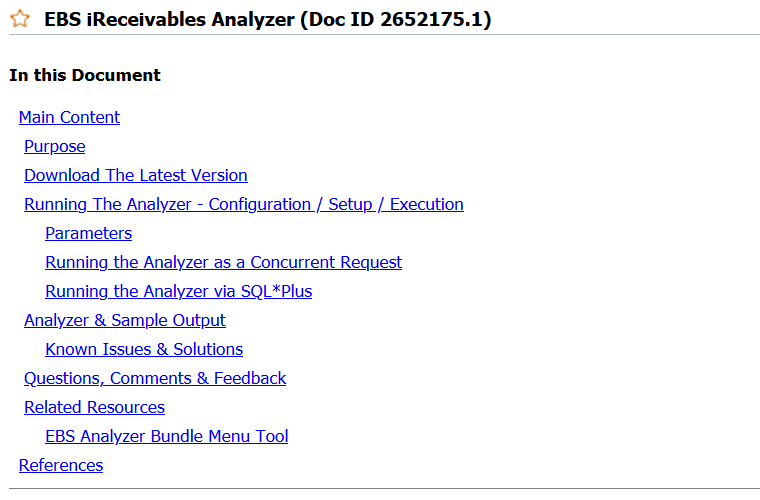Click the divider line below References
The height and width of the screenshot is (500, 760).
point(380,488)
